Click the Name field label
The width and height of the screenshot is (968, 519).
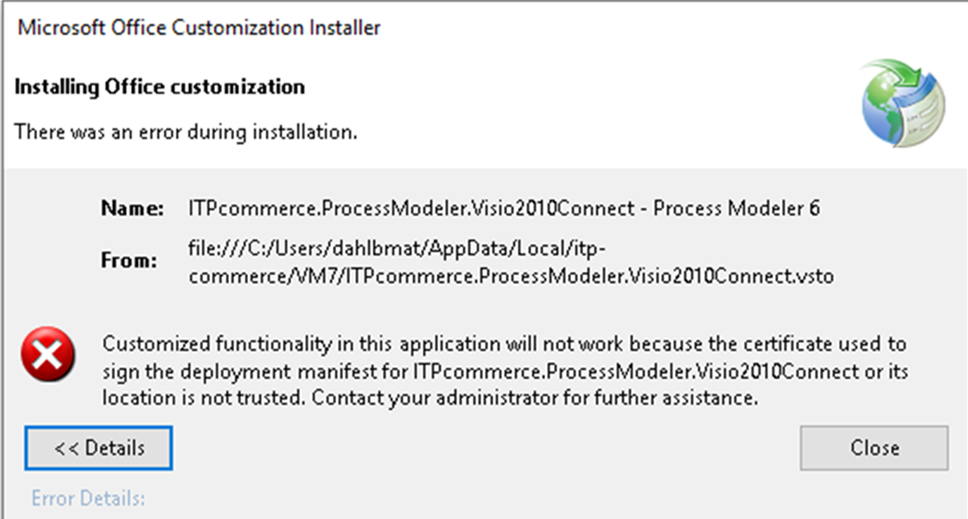pos(133,209)
